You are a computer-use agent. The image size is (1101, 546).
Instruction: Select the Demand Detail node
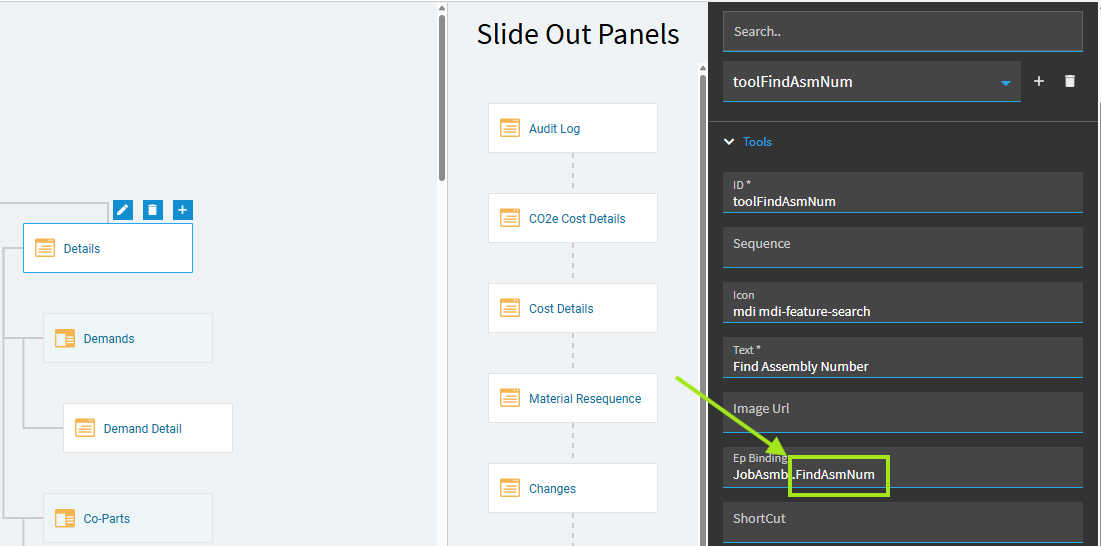[x=143, y=428]
